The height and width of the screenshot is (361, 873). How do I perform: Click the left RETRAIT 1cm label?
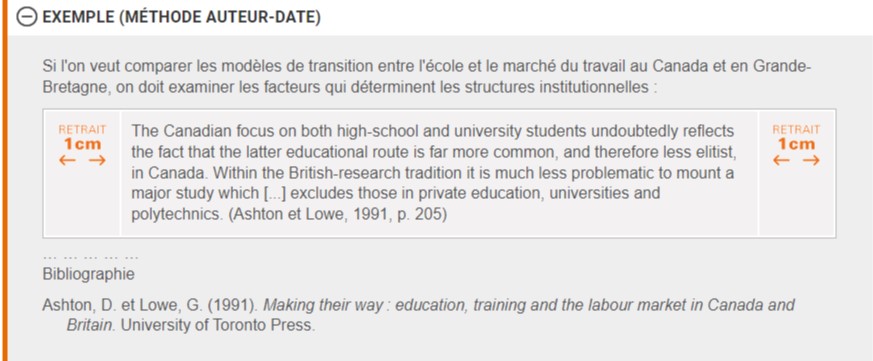(82, 137)
